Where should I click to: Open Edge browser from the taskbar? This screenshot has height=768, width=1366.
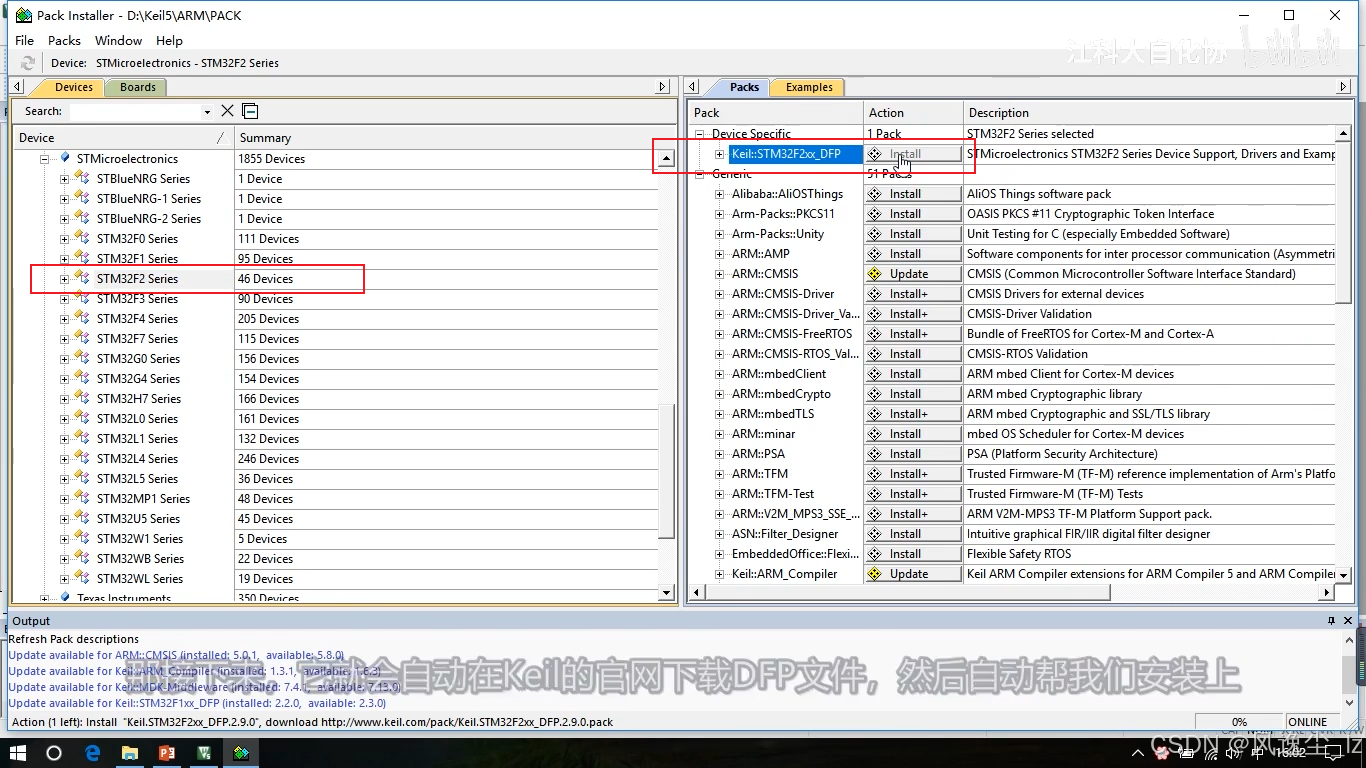[92, 753]
